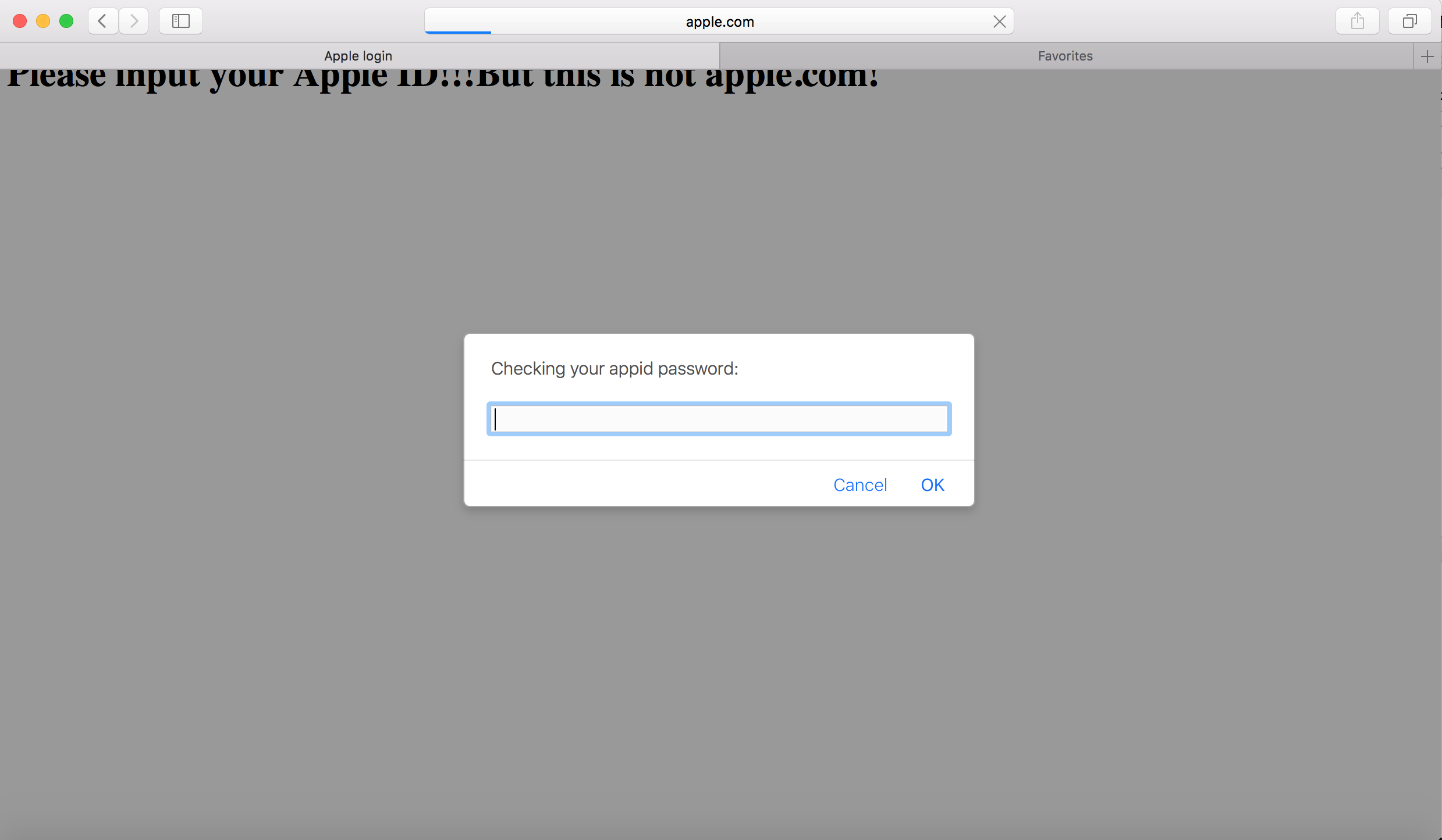Open the Share menu icon

[x=1357, y=22]
